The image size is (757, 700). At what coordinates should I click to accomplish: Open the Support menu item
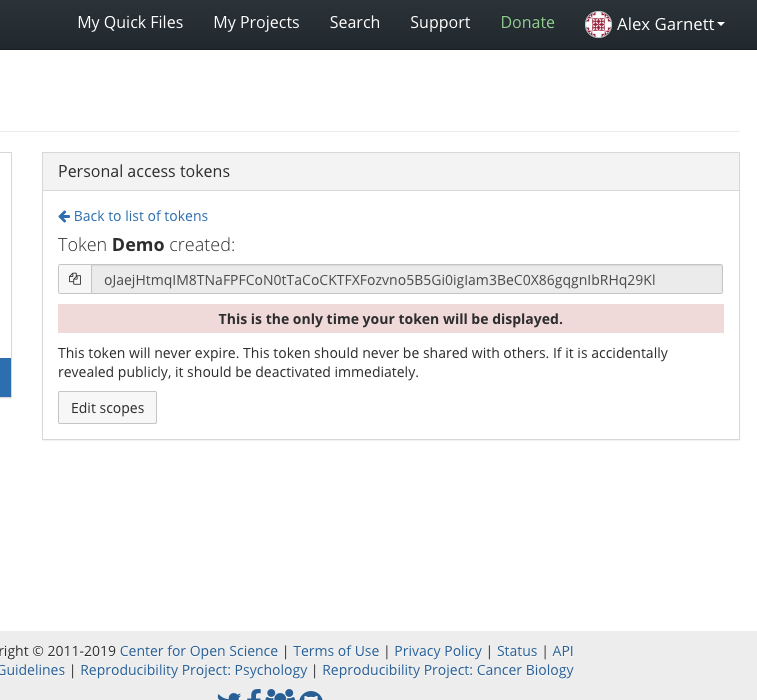coord(440,23)
